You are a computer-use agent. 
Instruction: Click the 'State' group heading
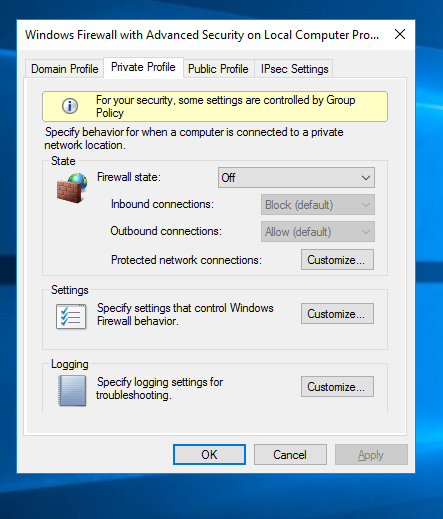pos(63,161)
